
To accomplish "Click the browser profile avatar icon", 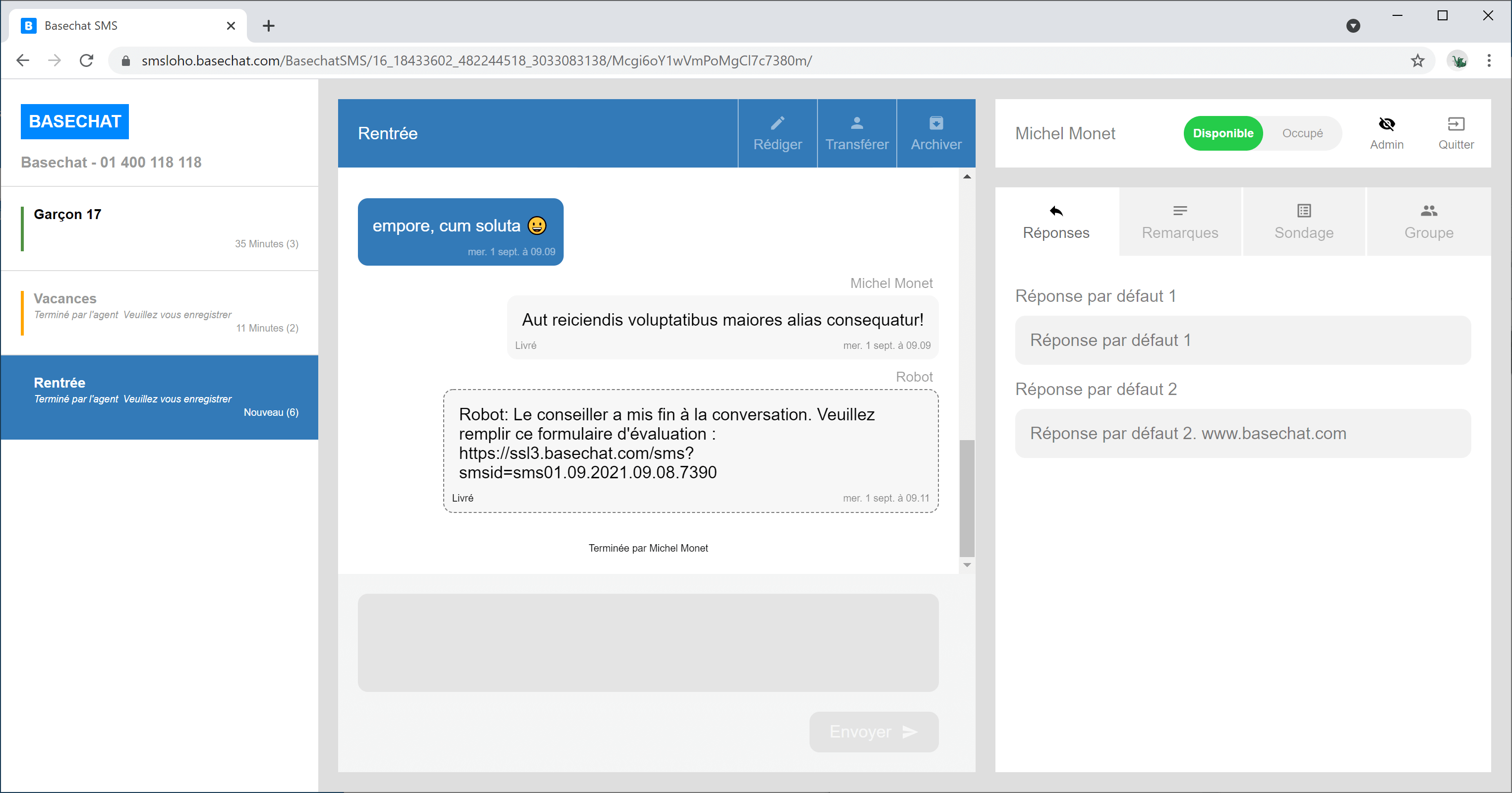I will coord(1457,60).
